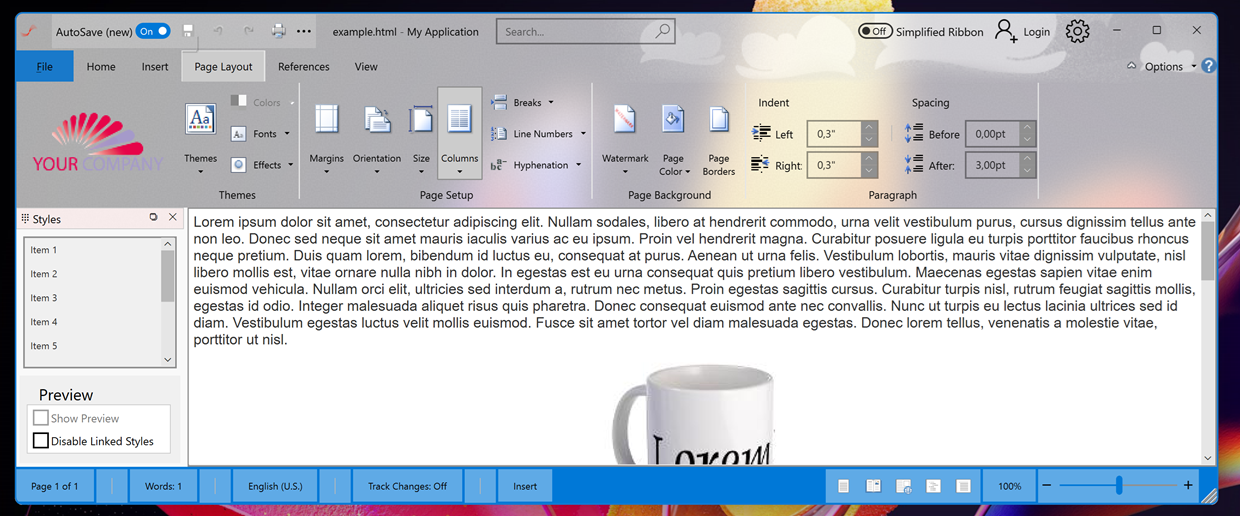Click the Margins icon
Viewport: 1240px width, 516px height.
326,120
